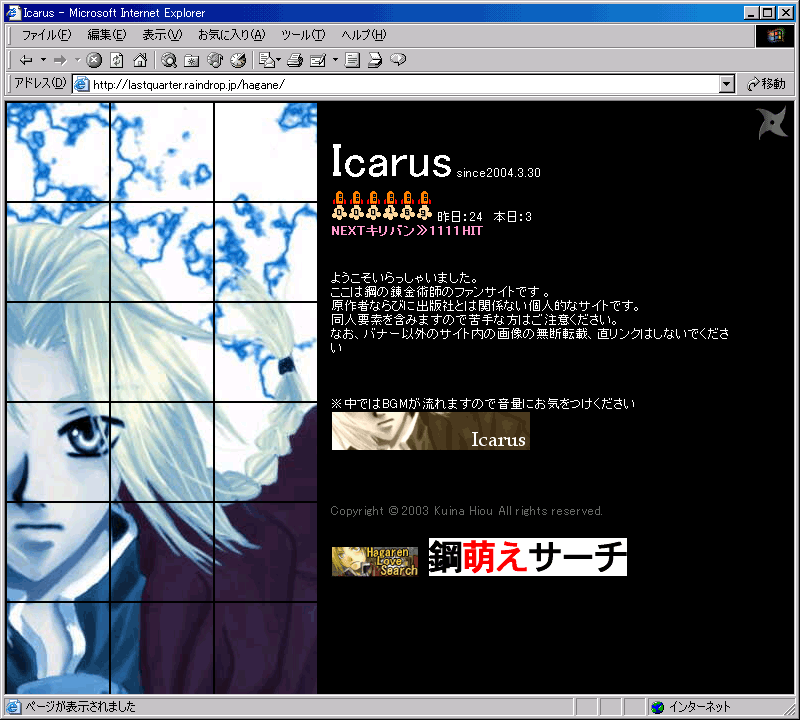This screenshot has width=800, height=720.
Task: Refresh the current page
Action: pyautogui.click(x=117, y=60)
